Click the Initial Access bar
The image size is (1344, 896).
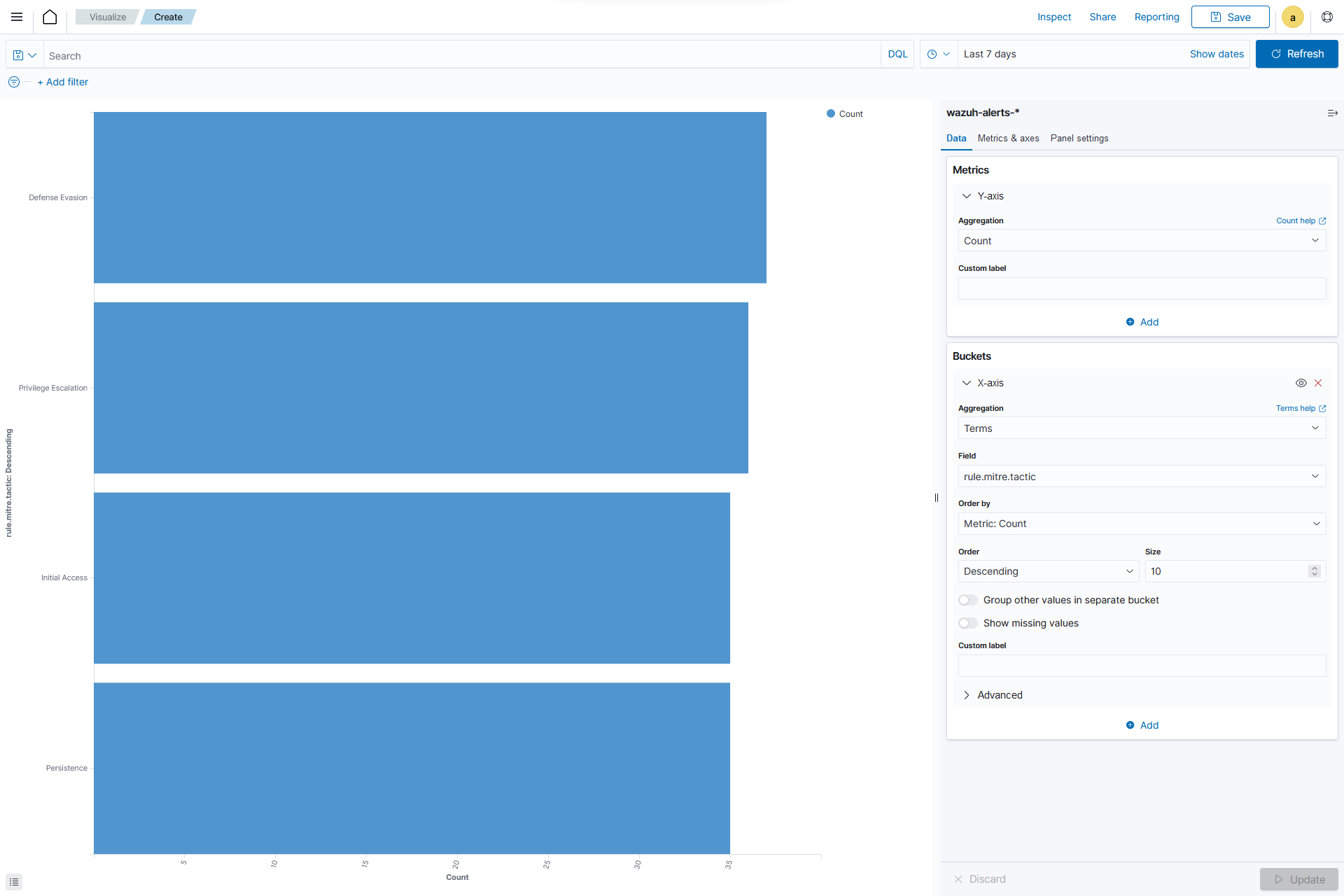coord(412,578)
